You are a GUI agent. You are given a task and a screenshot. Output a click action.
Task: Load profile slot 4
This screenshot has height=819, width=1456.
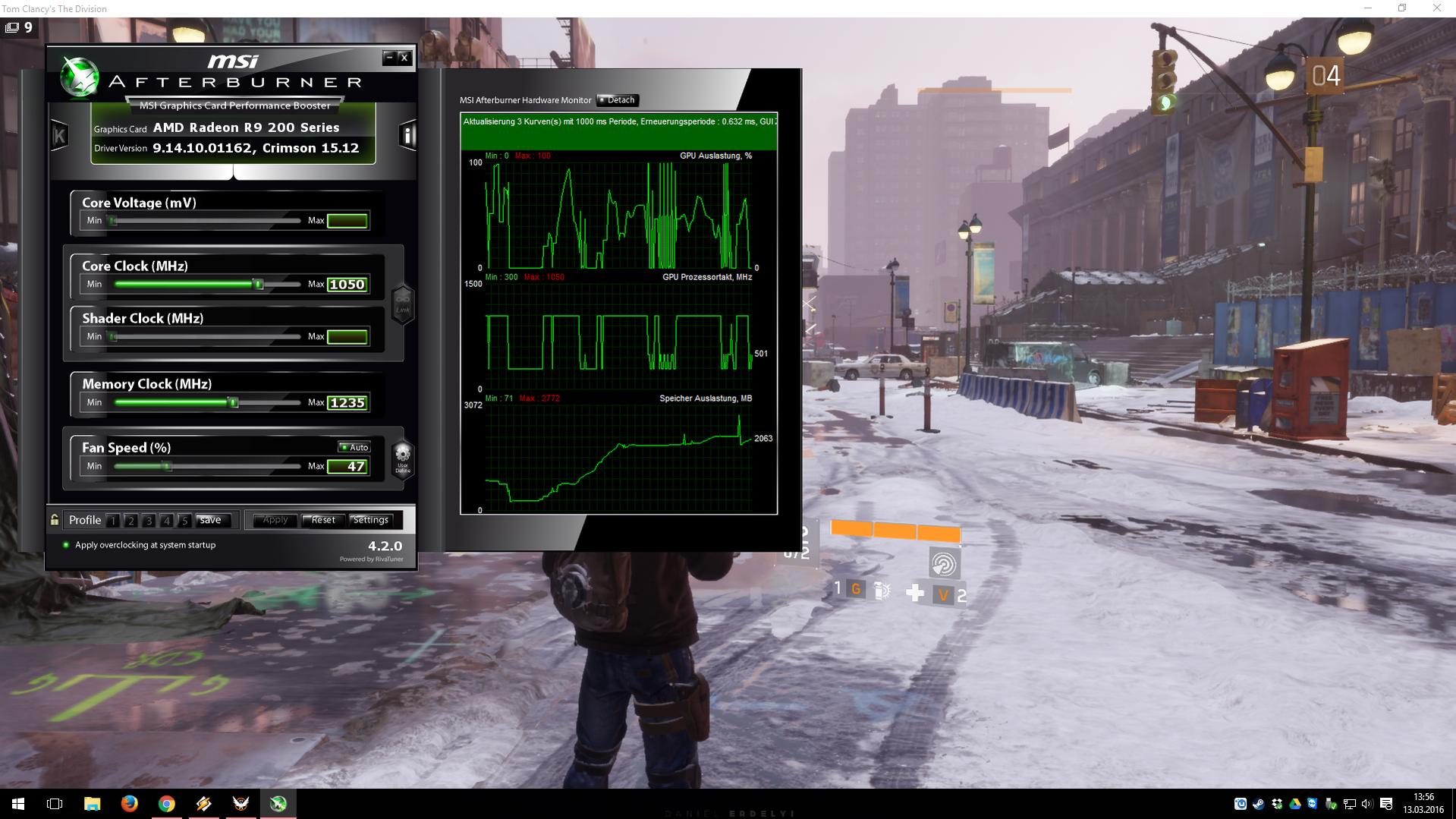pyautogui.click(x=166, y=521)
